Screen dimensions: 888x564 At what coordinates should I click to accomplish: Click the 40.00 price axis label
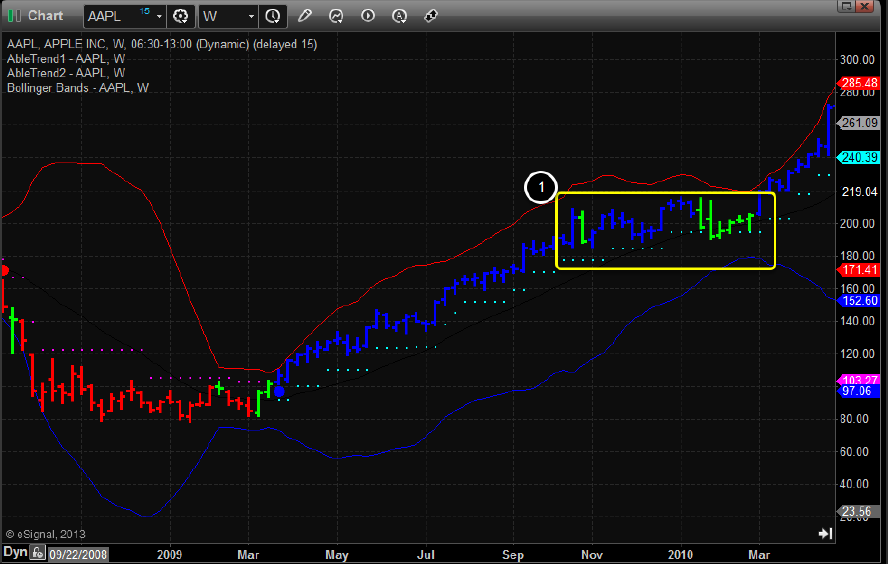(855, 484)
